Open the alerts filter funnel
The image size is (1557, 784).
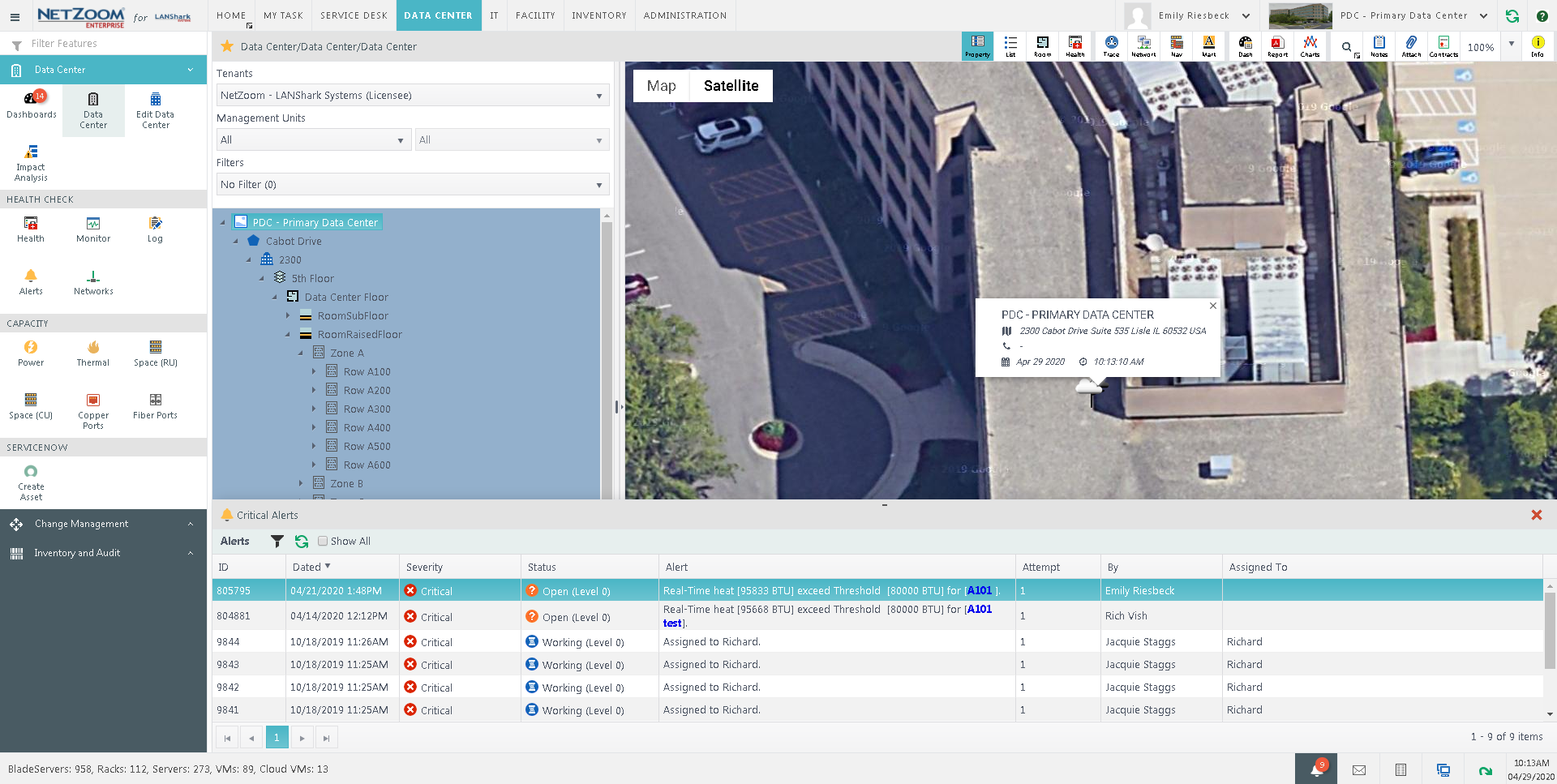click(x=277, y=541)
